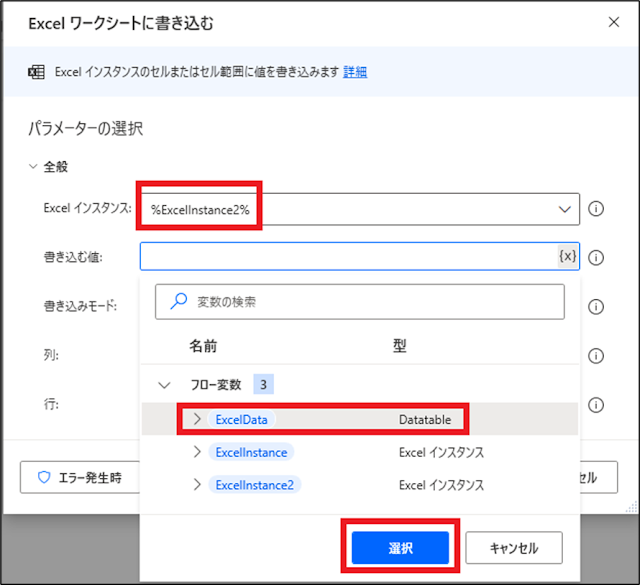Click the 型 column header
Screen dimensions: 640x585
click(400, 346)
